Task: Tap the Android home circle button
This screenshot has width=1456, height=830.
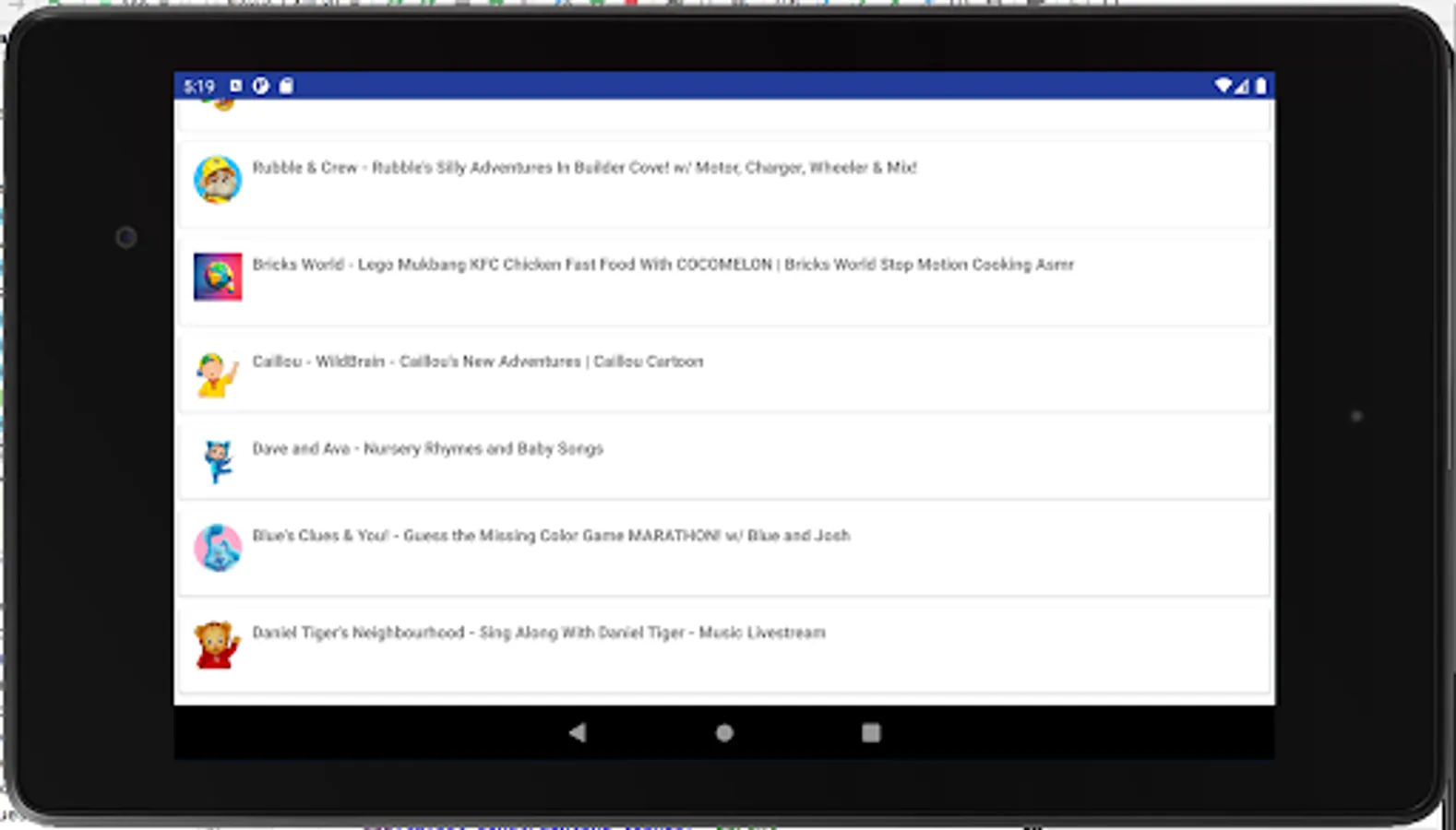Action: coord(724,732)
